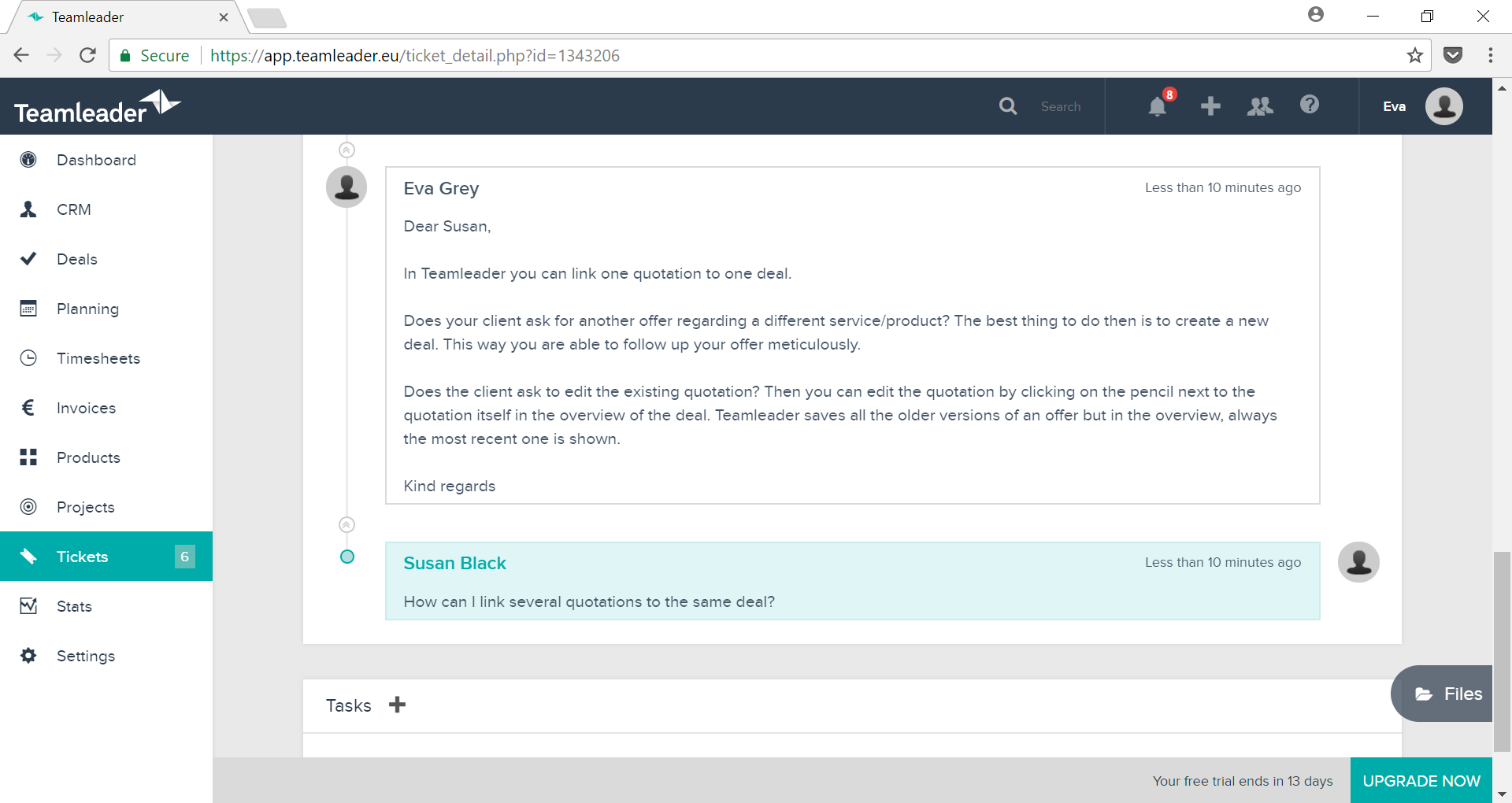The image size is (1512, 803).
Task: Open a new browser tab
Action: 267,17
